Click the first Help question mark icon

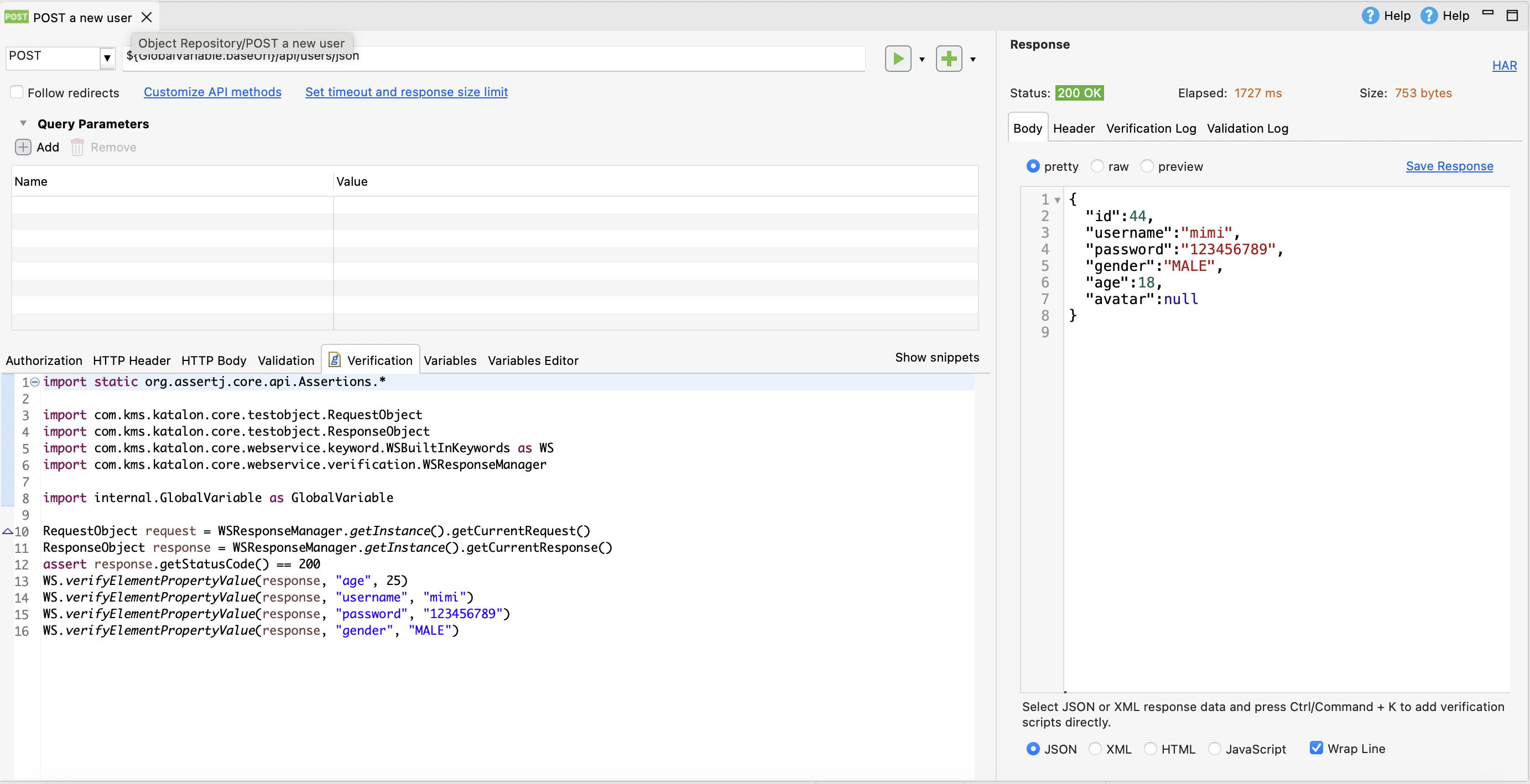1370,16
